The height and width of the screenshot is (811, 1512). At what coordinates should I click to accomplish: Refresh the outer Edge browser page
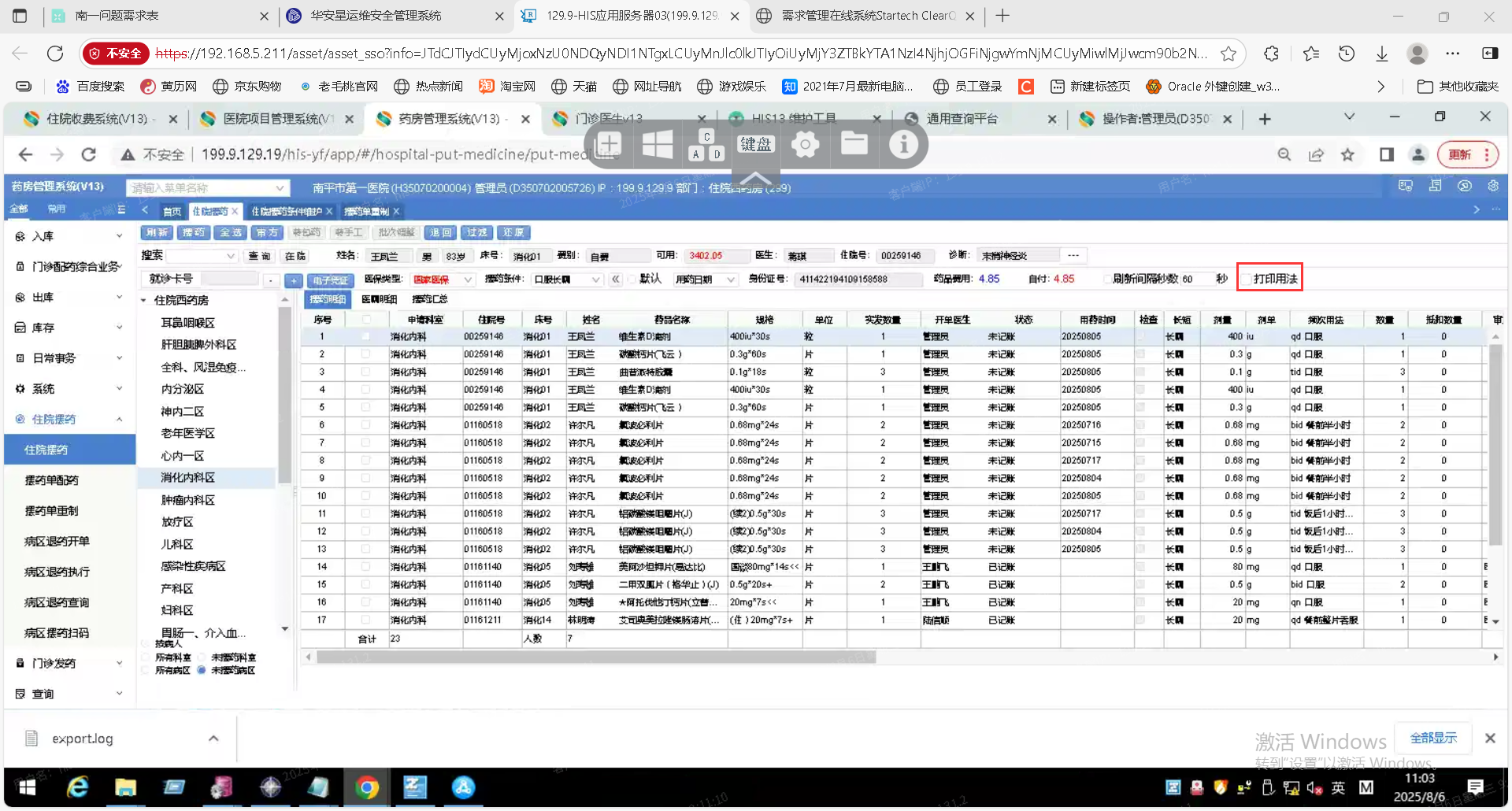(55, 54)
